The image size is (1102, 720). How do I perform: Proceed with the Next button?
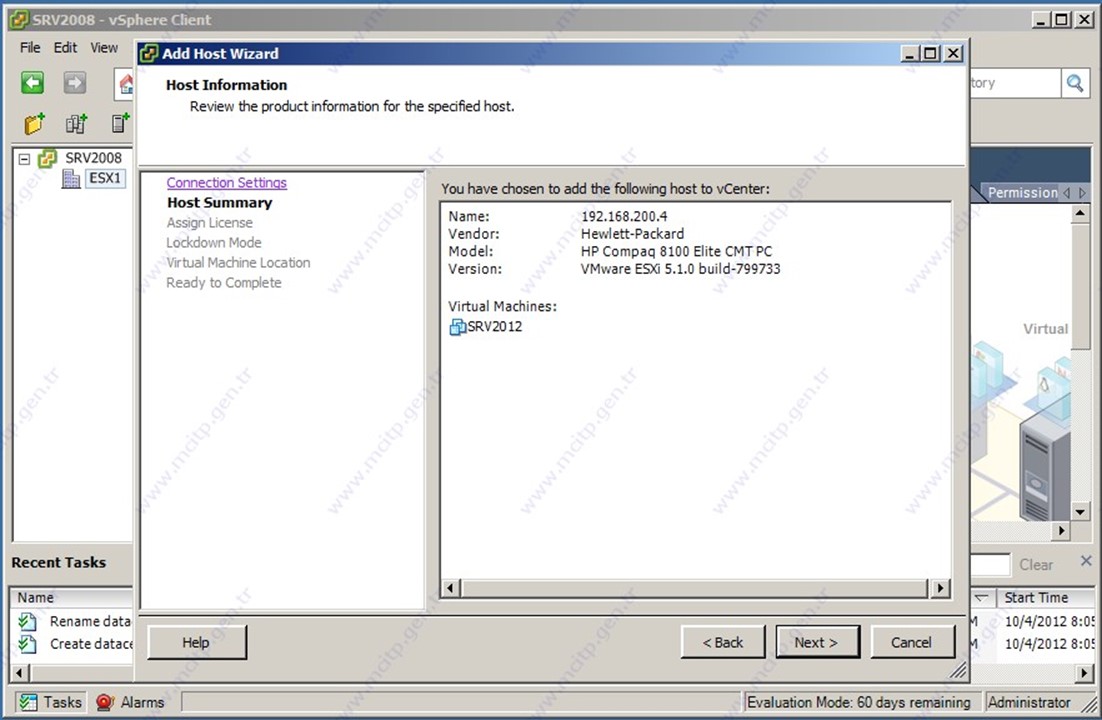click(x=817, y=643)
